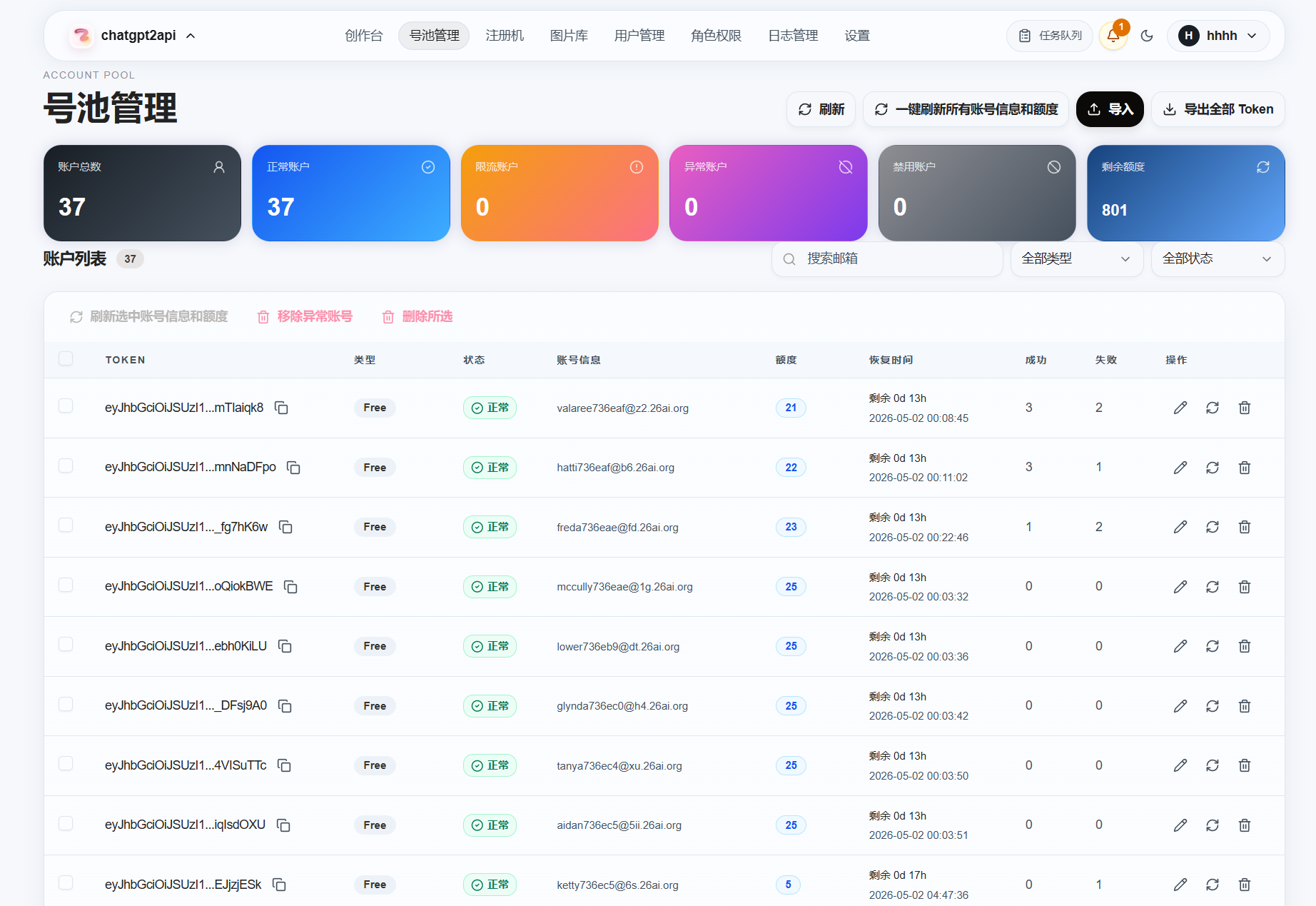Click the 刷新 button
This screenshot has width=1316, height=906.
pos(821,109)
